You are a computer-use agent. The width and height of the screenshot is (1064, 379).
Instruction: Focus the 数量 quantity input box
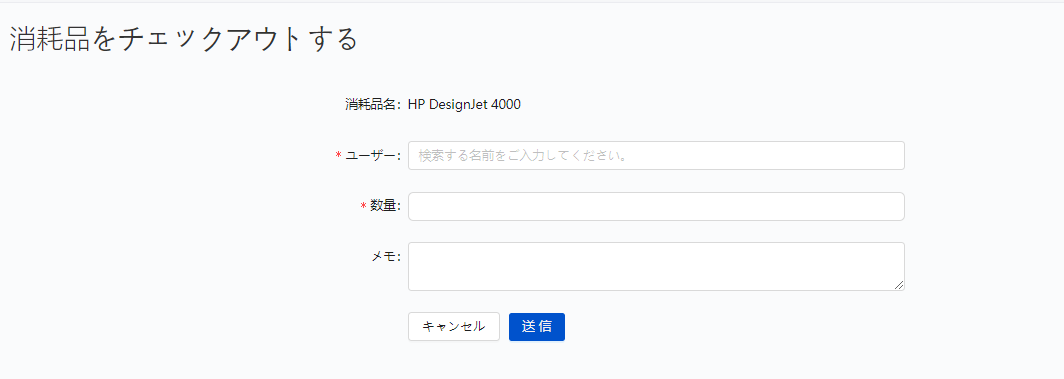[656, 206]
